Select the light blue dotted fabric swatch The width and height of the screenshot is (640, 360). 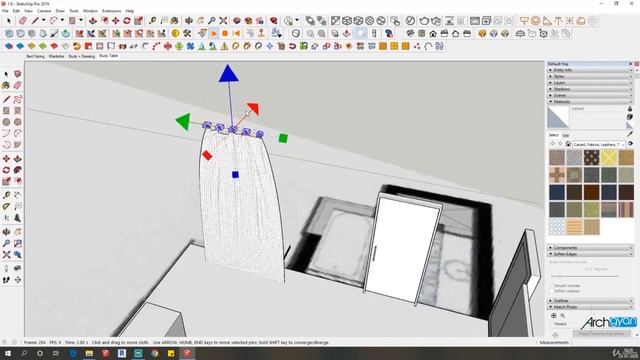tap(557, 227)
